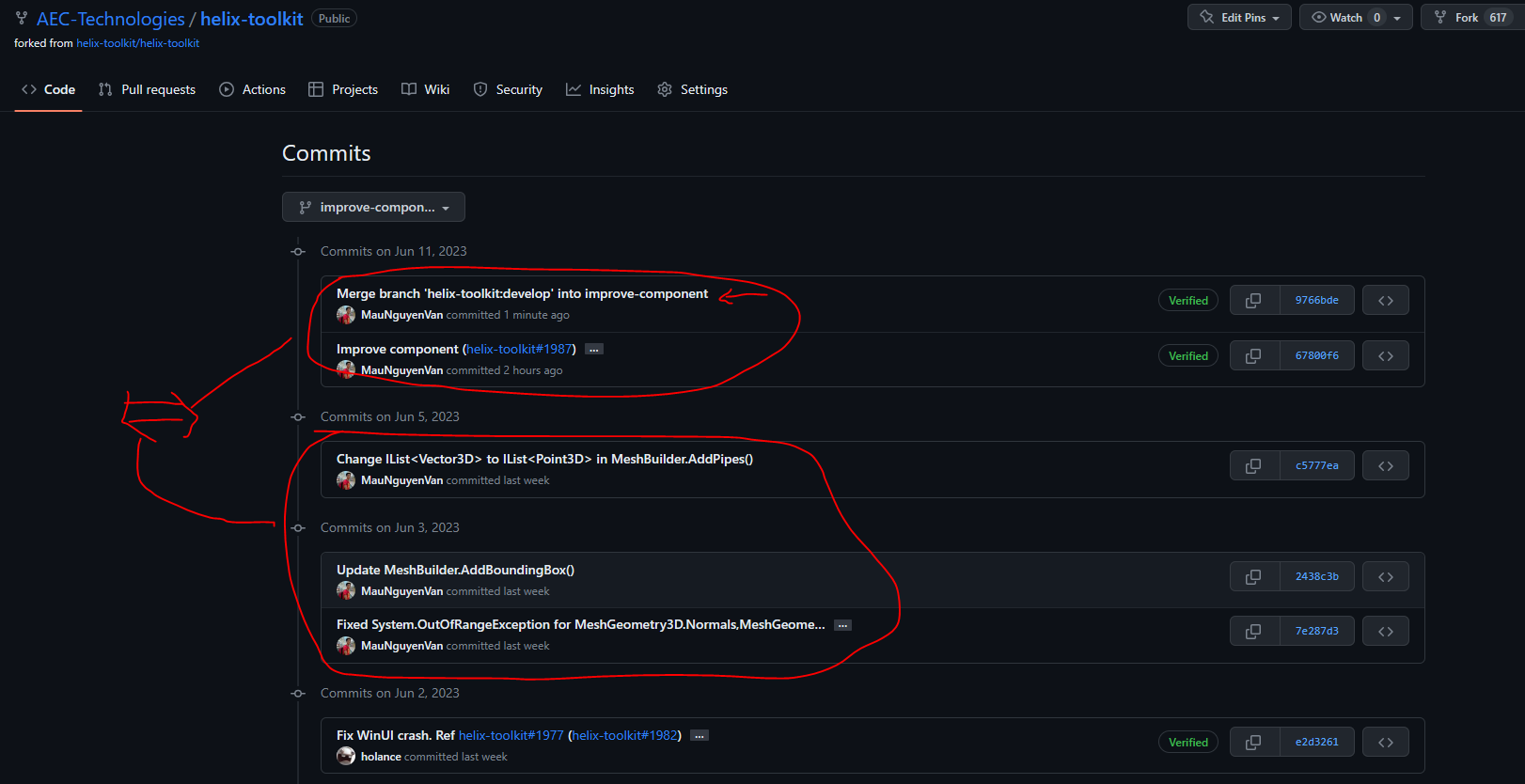Copy full SHA for commit c5777ea

(x=1254, y=465)
